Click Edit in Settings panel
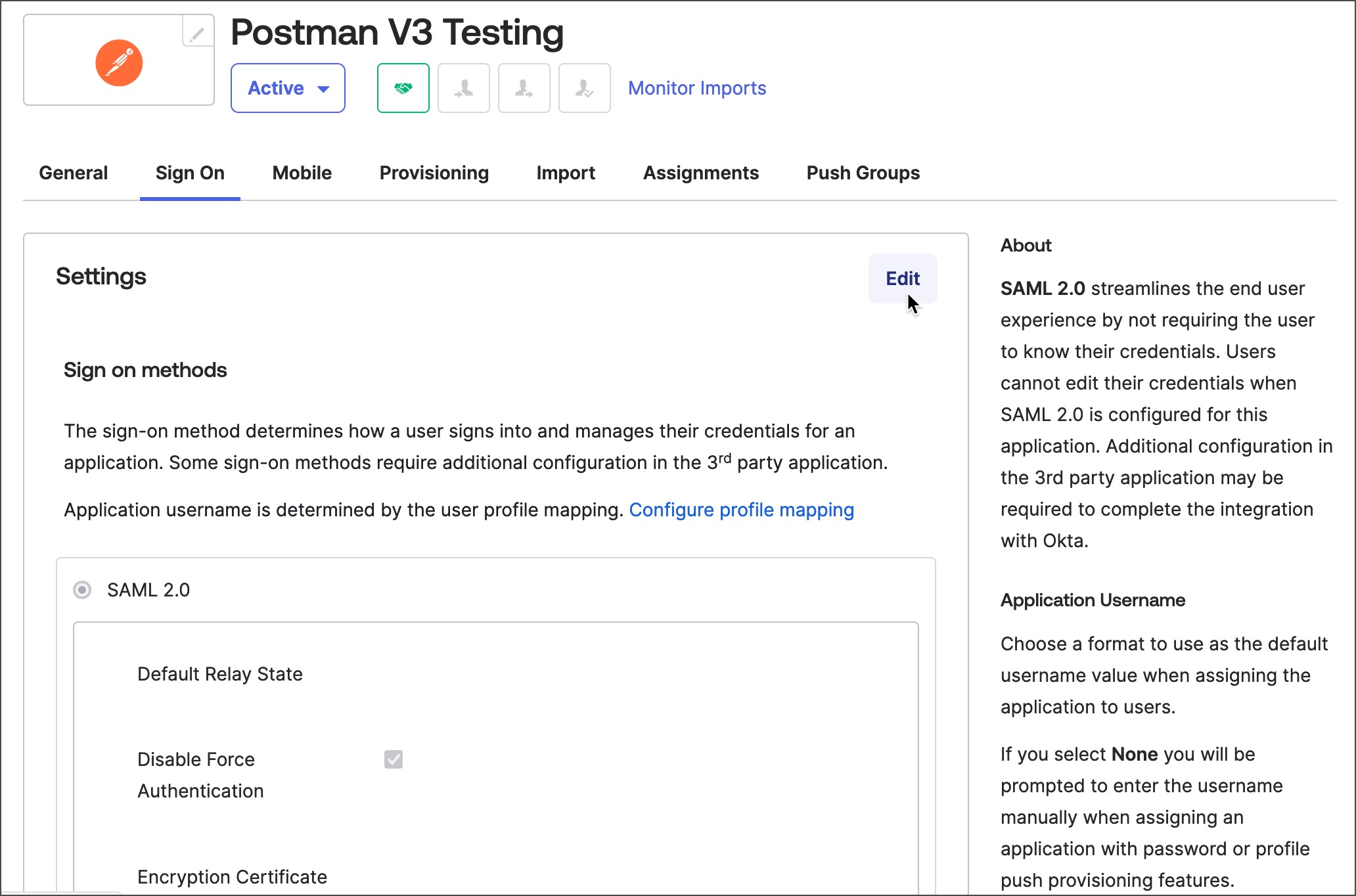1356x896 pixels. coord(902,279)
